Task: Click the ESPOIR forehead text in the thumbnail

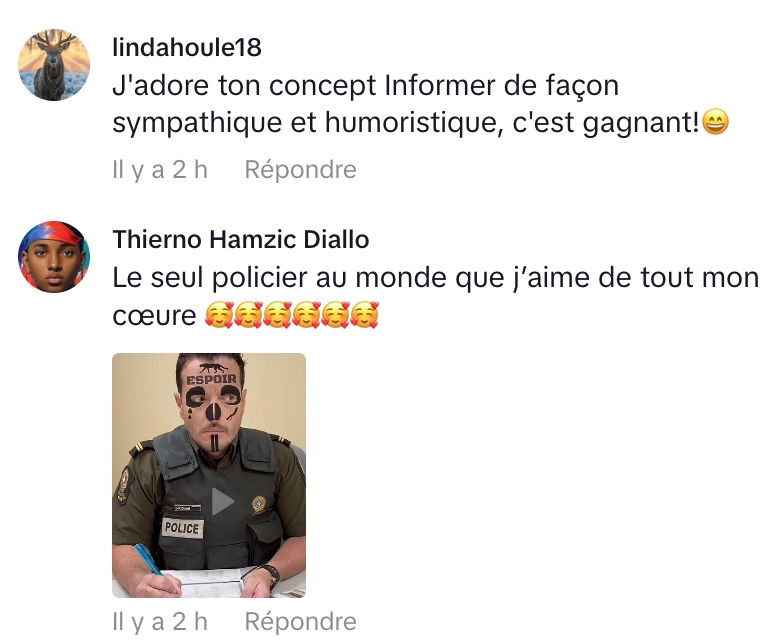Action: pos(211,380)
